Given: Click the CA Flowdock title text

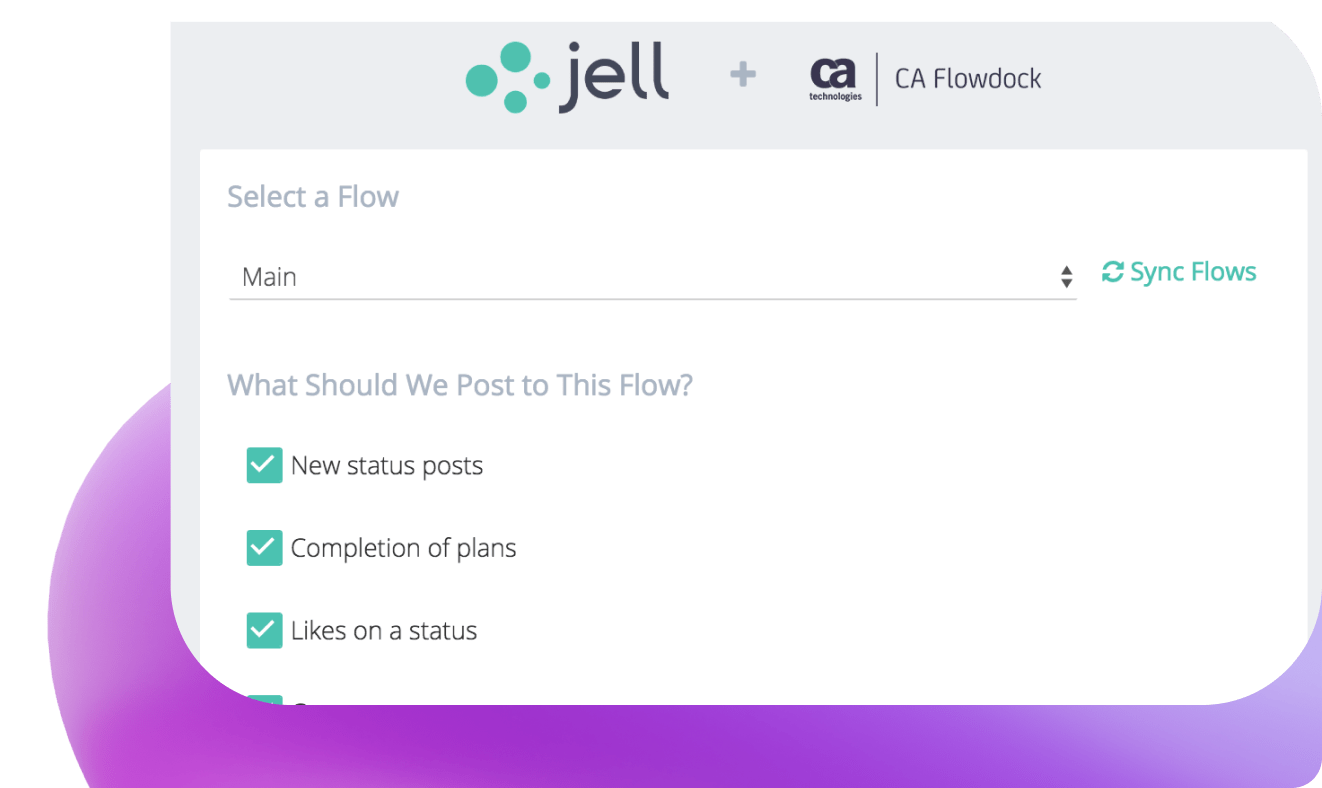Looking at the screenshot, I should click(968, 79).
